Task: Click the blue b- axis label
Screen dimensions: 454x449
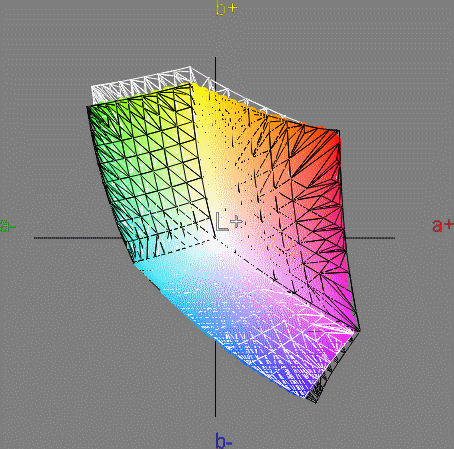Action: pos(224,441)
